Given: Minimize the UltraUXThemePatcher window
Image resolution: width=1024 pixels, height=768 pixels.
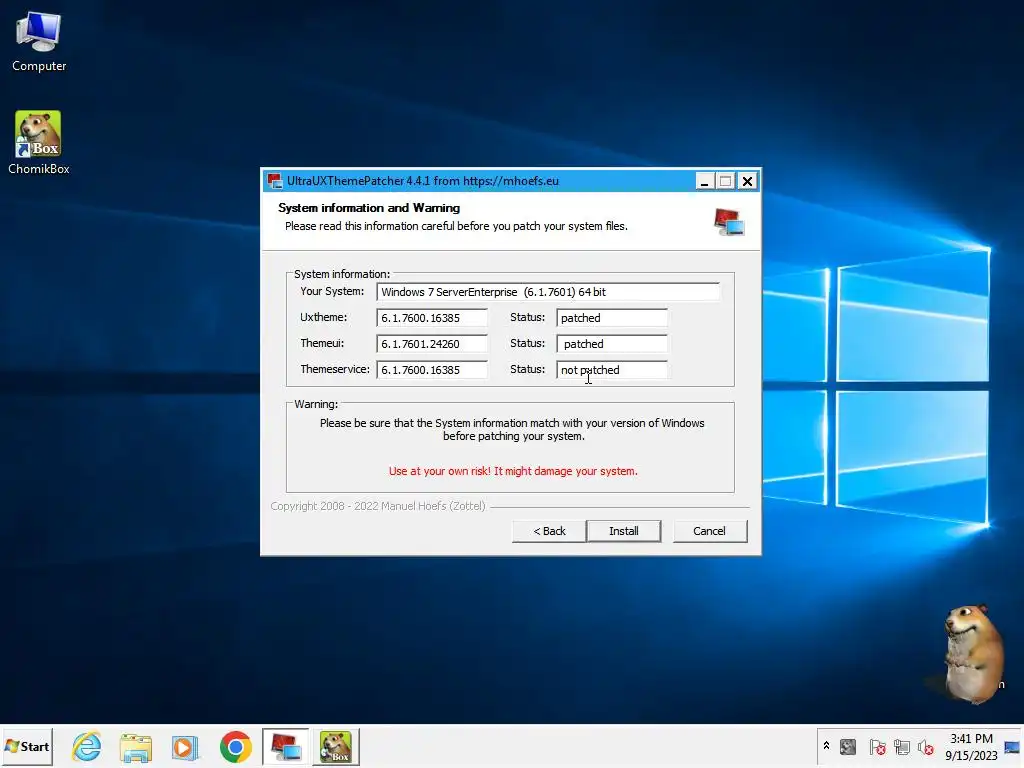Looking at the screenshot, I should (x=704, y=181).
